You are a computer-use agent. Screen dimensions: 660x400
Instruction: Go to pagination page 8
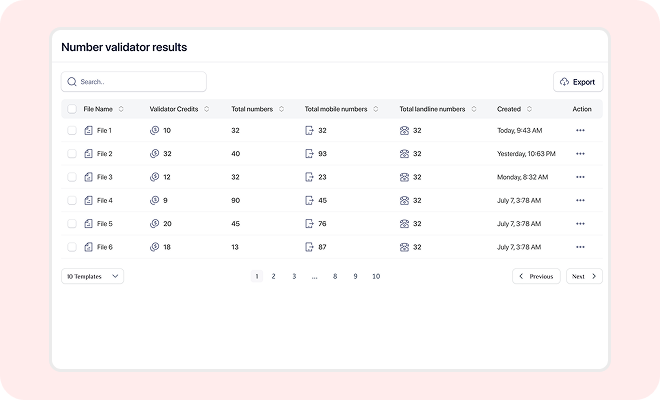click(335, 276)
